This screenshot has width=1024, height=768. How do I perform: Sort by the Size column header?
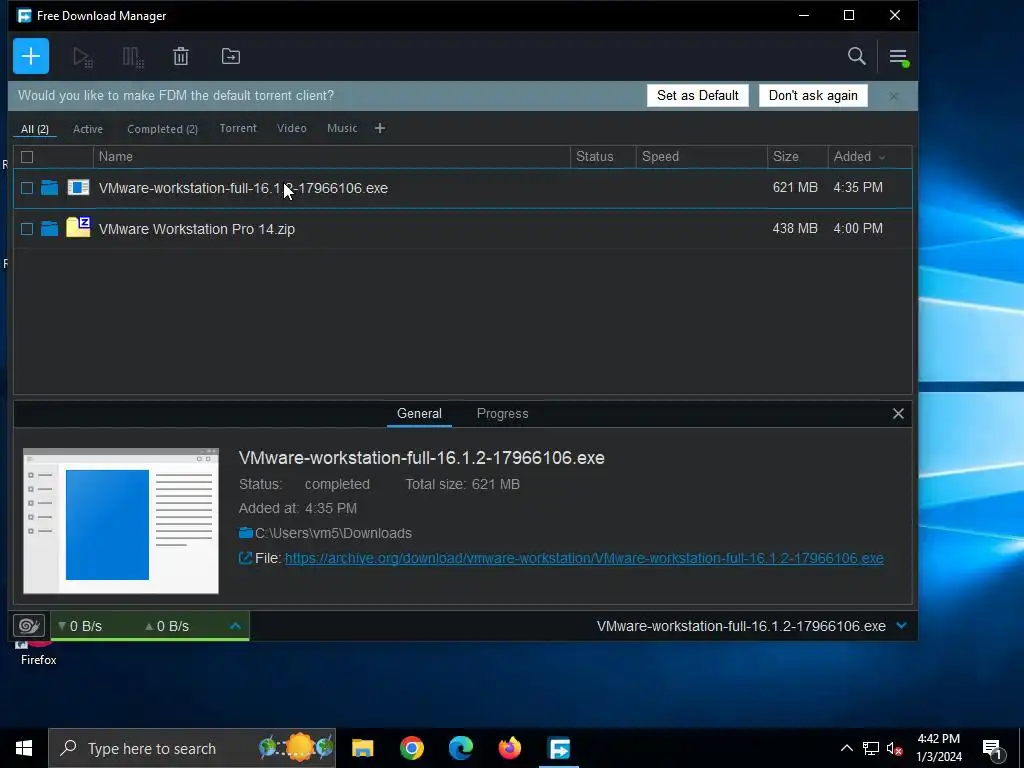point(797,157)
